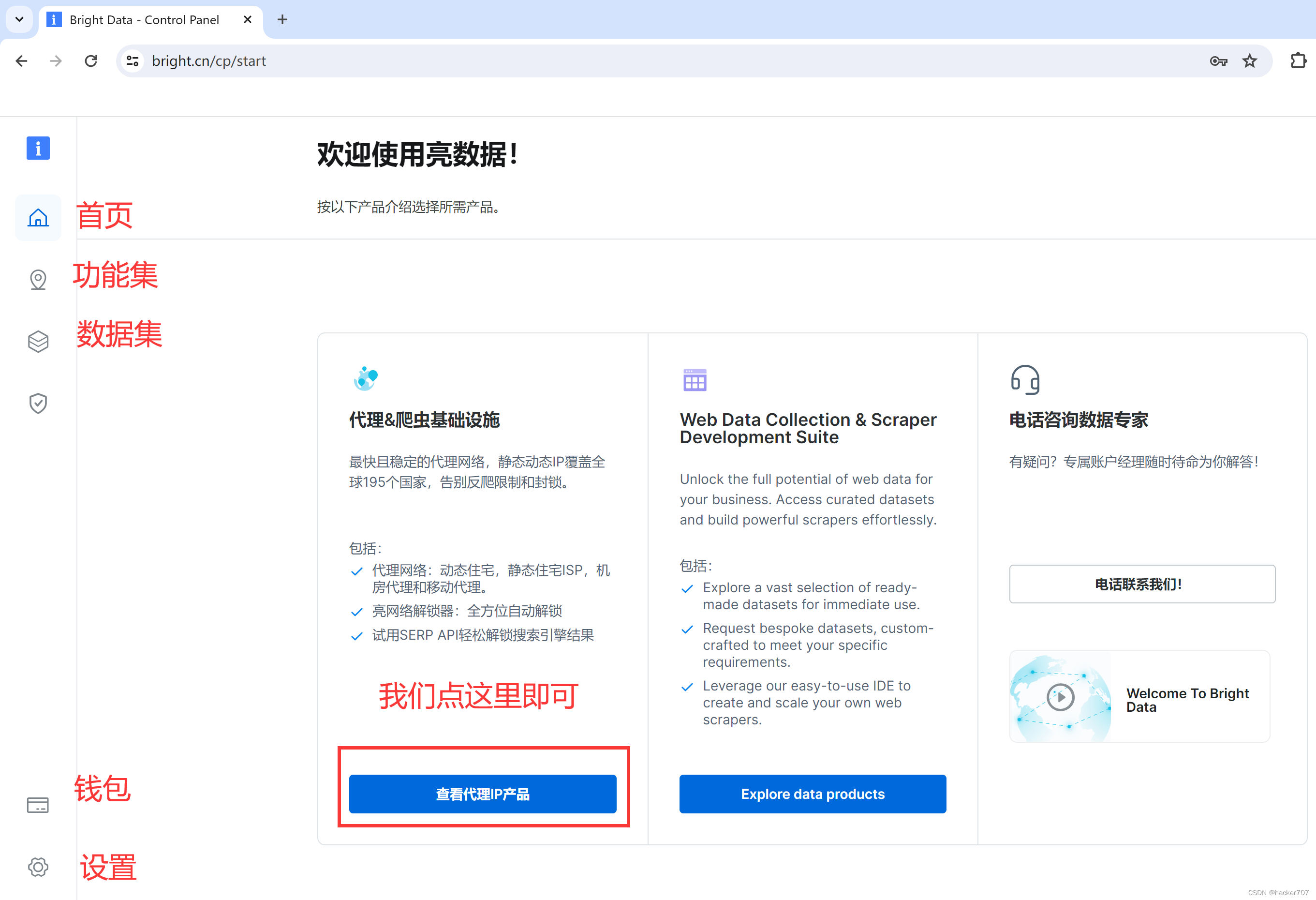
Task: Click the 最快且稳定的代理网络 description text
Action: (x=477, y=472)
